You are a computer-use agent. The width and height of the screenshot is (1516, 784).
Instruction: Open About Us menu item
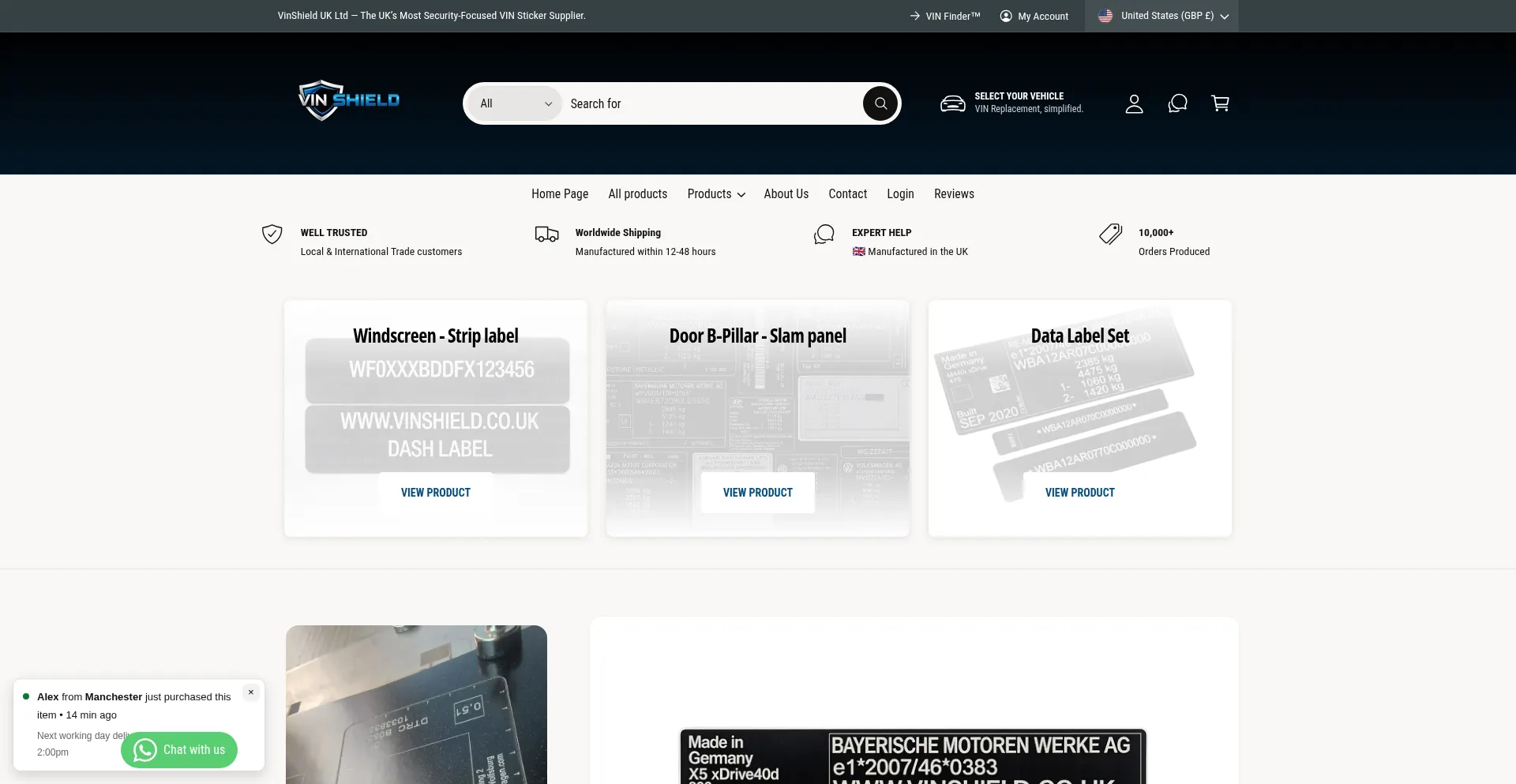(x=786, y=194)
